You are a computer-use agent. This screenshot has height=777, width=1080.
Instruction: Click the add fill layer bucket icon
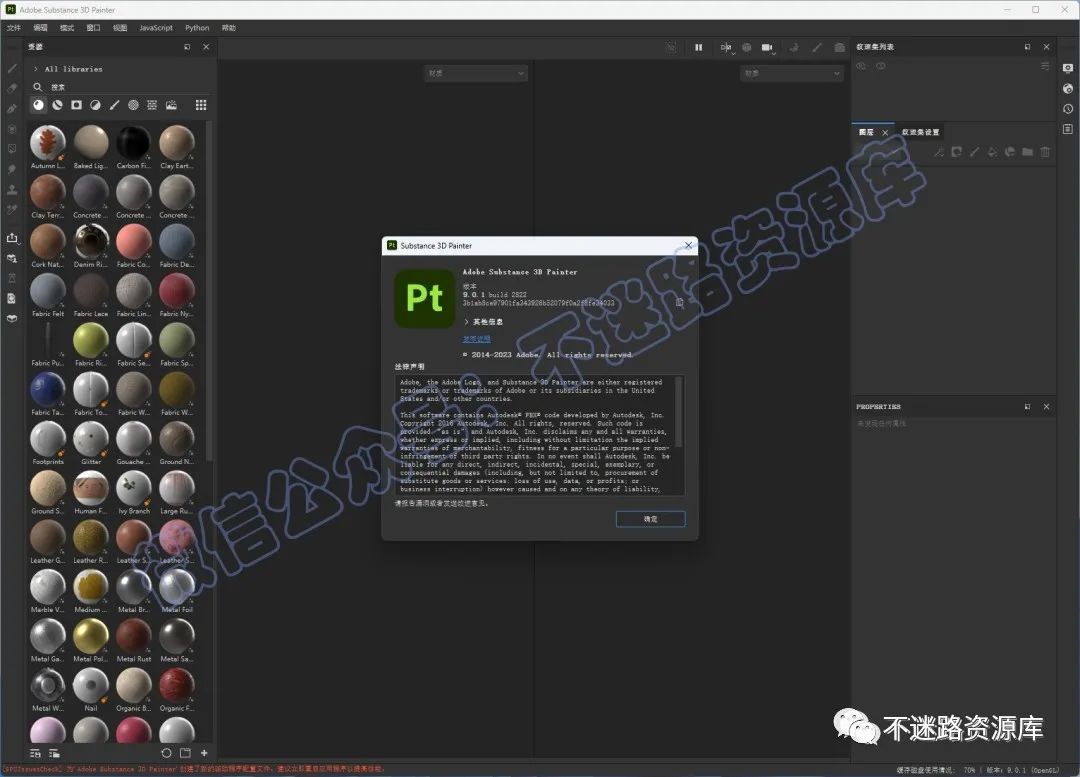[x=992, y=152]
